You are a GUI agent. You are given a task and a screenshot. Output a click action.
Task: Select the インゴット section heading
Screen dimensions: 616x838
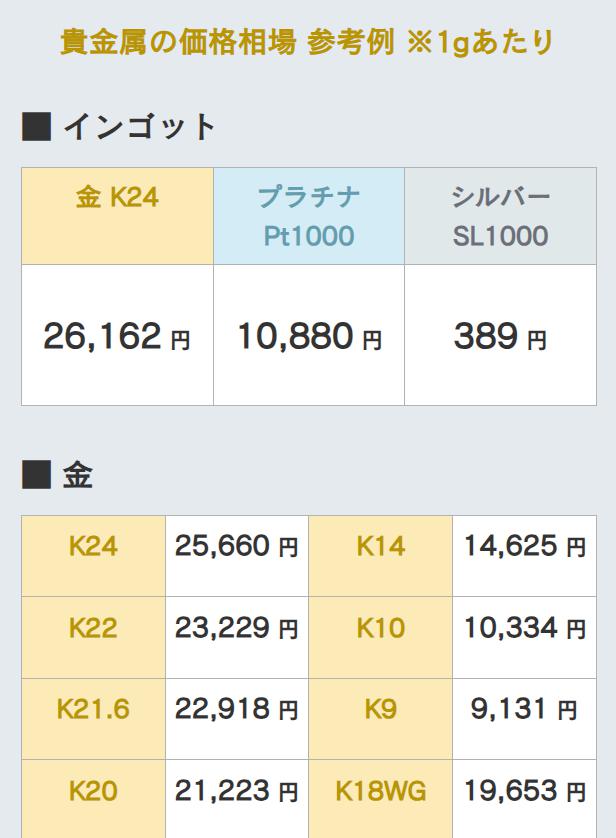click(120, 127)
